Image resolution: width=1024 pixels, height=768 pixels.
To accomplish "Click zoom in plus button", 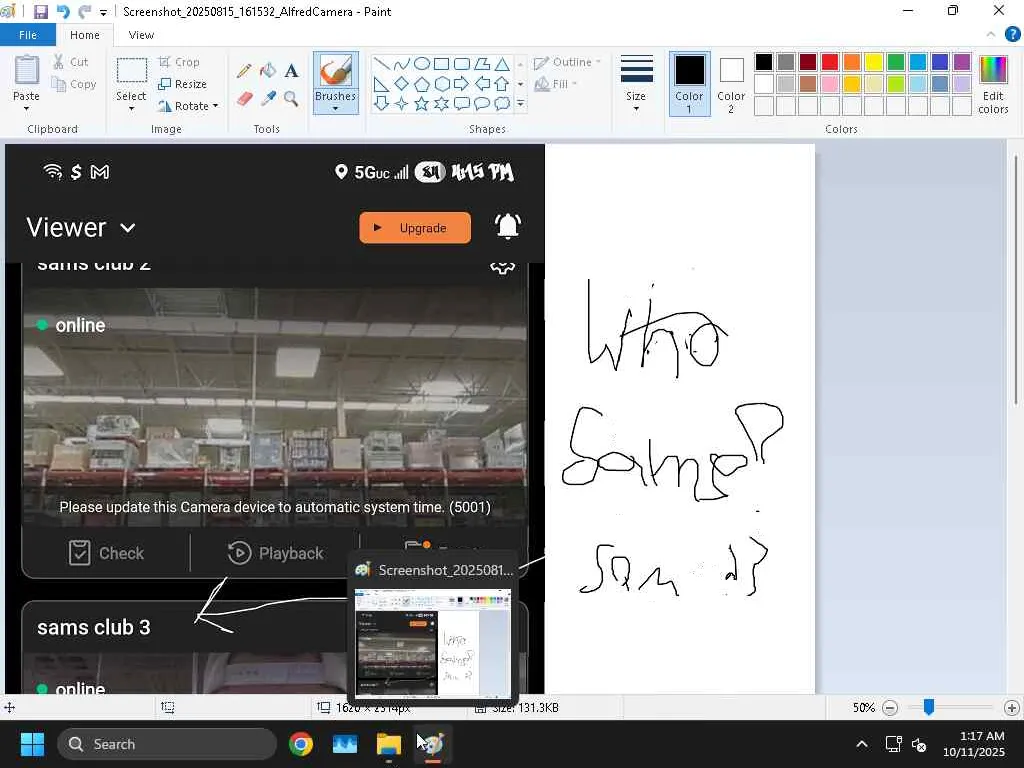I will (1012, 708).
